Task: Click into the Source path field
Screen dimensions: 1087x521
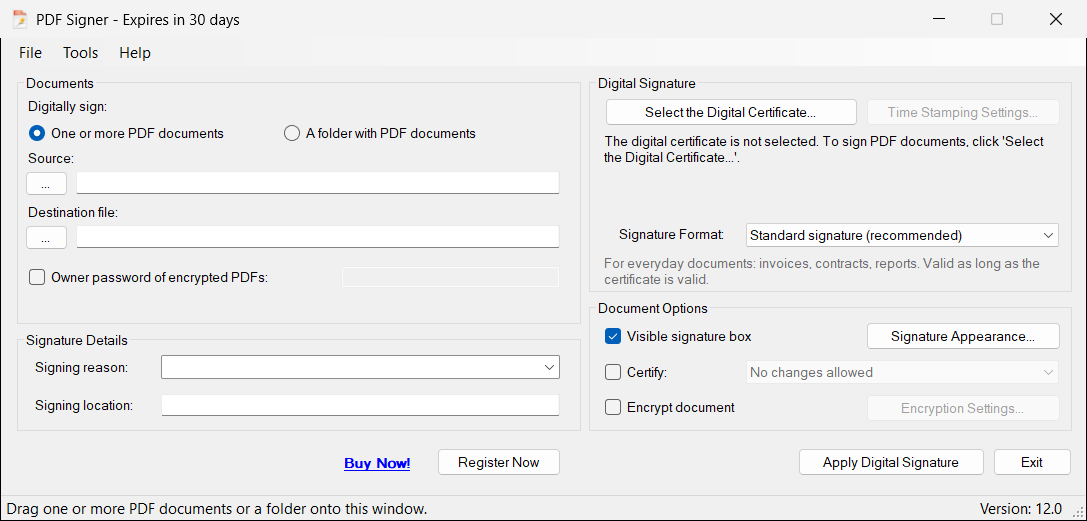Action: point(318,183)
